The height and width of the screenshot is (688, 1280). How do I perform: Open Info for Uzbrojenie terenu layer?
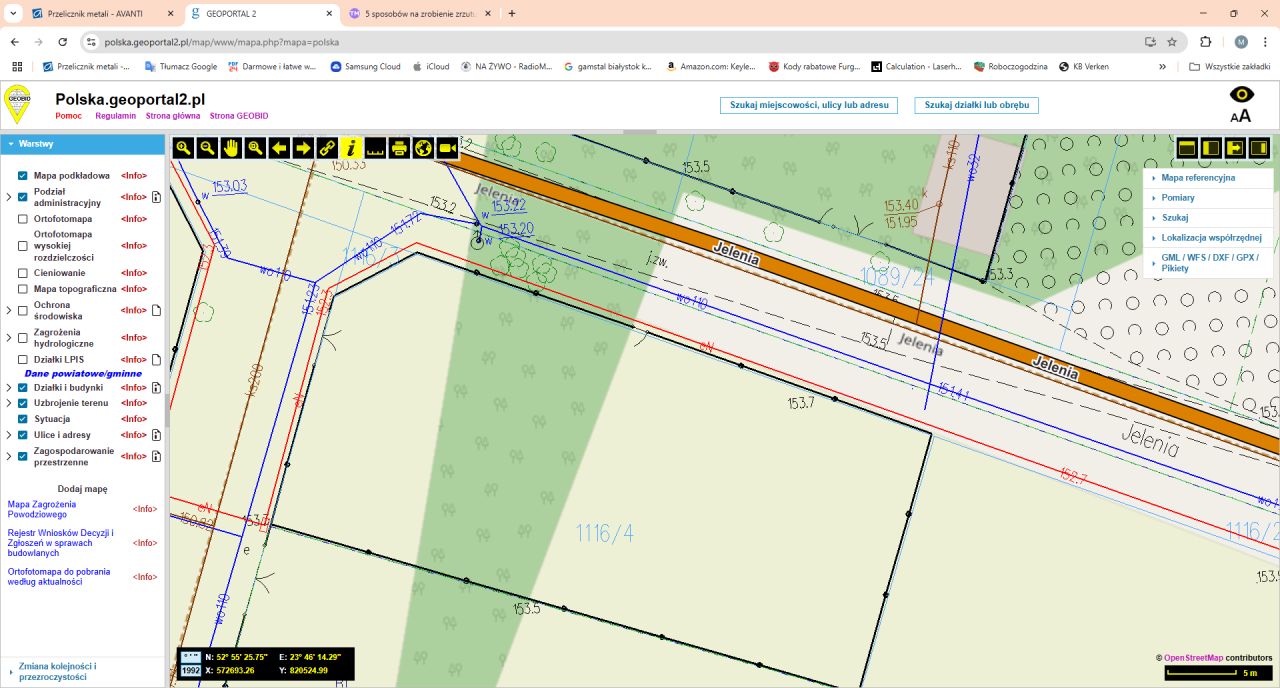134,403
